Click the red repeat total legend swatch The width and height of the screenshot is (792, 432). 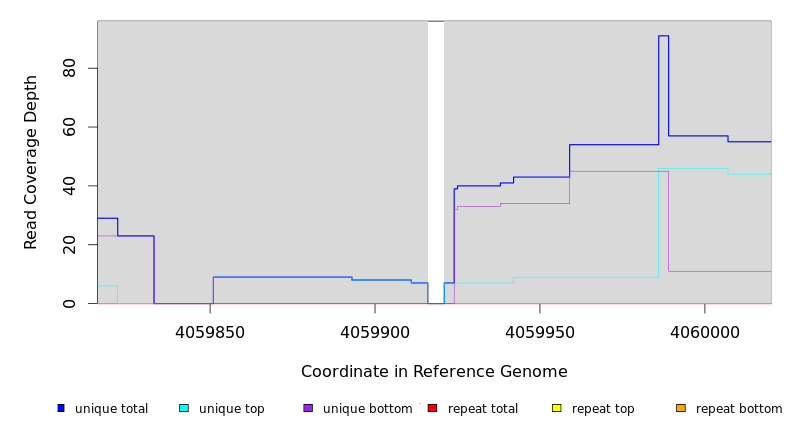(432, 408)
